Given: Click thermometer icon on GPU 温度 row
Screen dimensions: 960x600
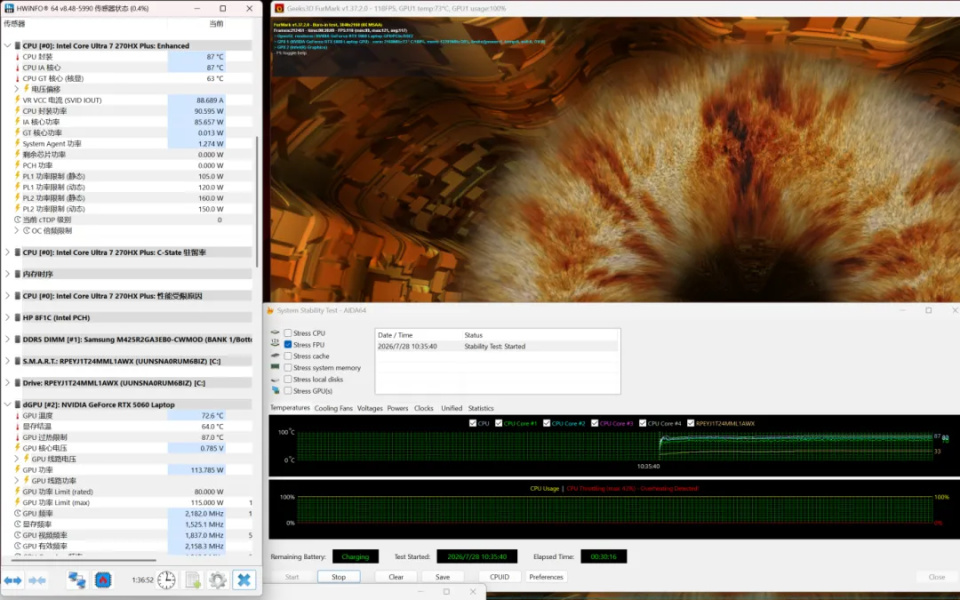Looking at the screenshot, I should tap(17, 416).
